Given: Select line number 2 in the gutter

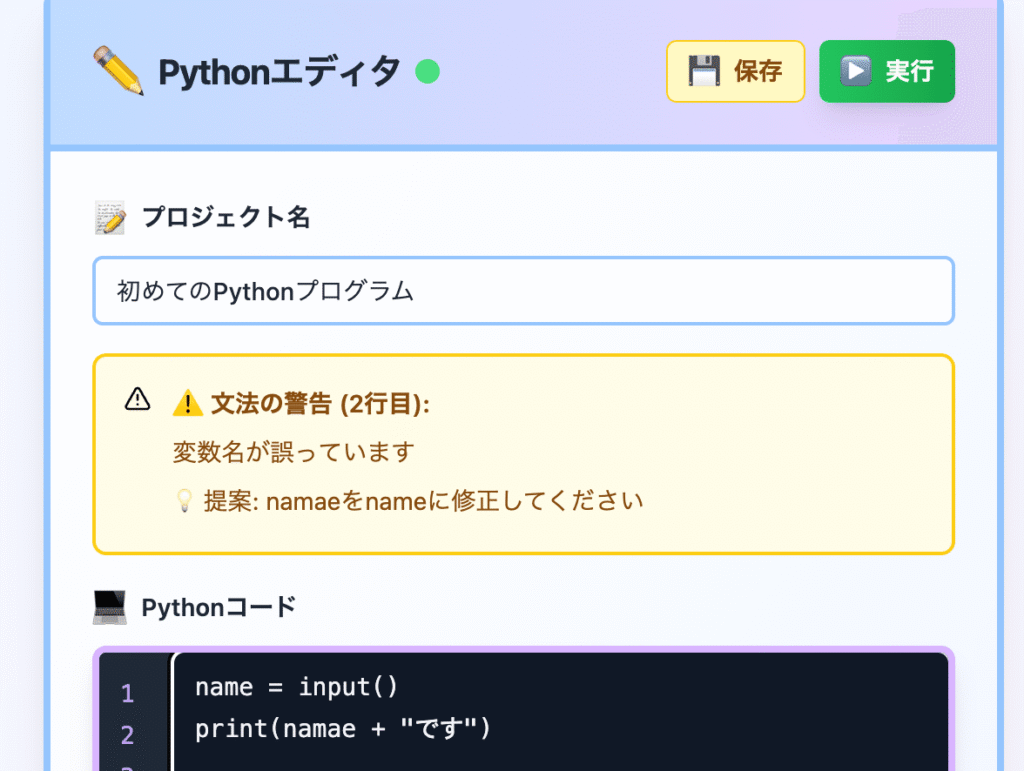Looking at the screenshot, I should pyautogui.click(x=127, y=735).
